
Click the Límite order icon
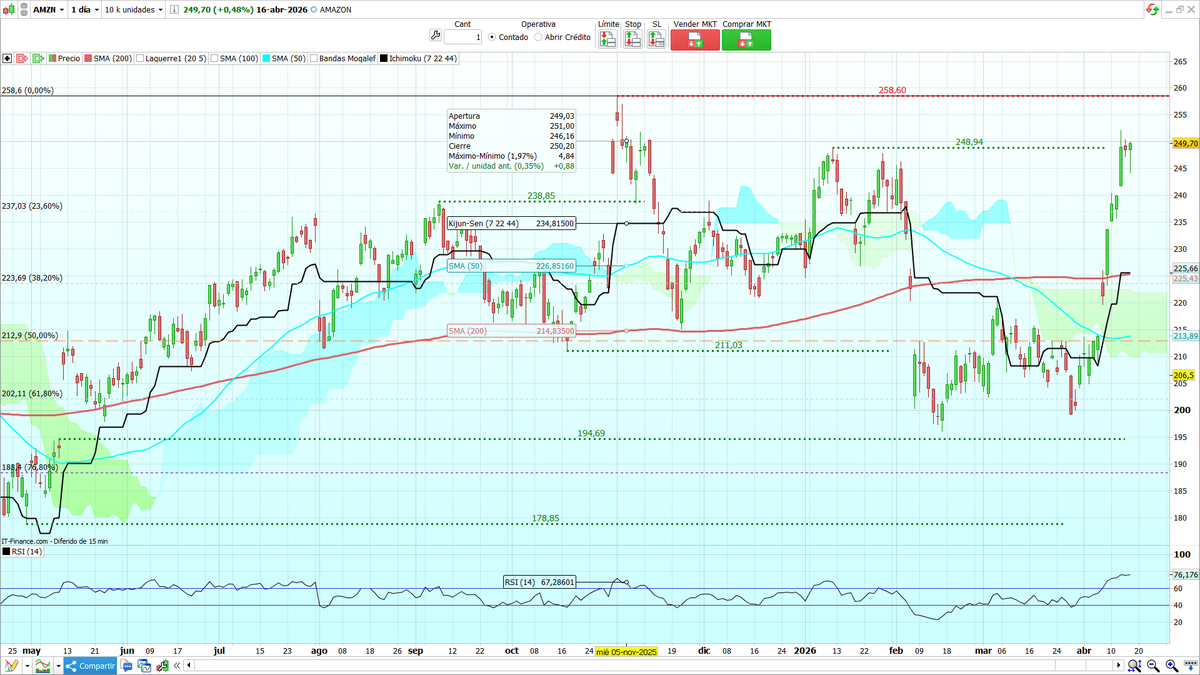(608, 39)
